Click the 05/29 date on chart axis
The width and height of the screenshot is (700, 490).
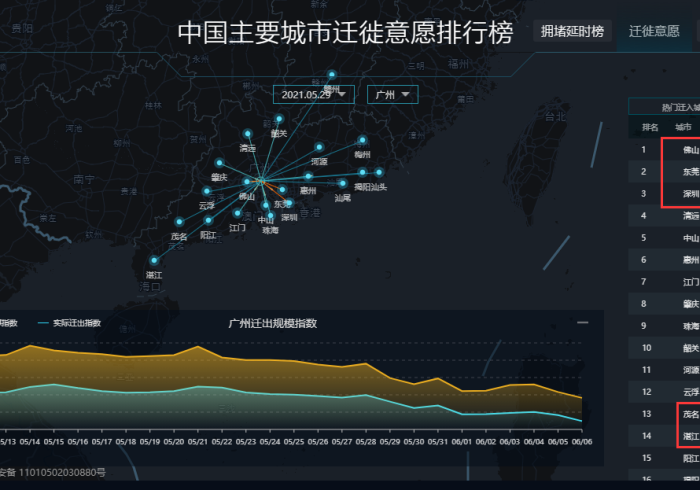tap(390, 442)
